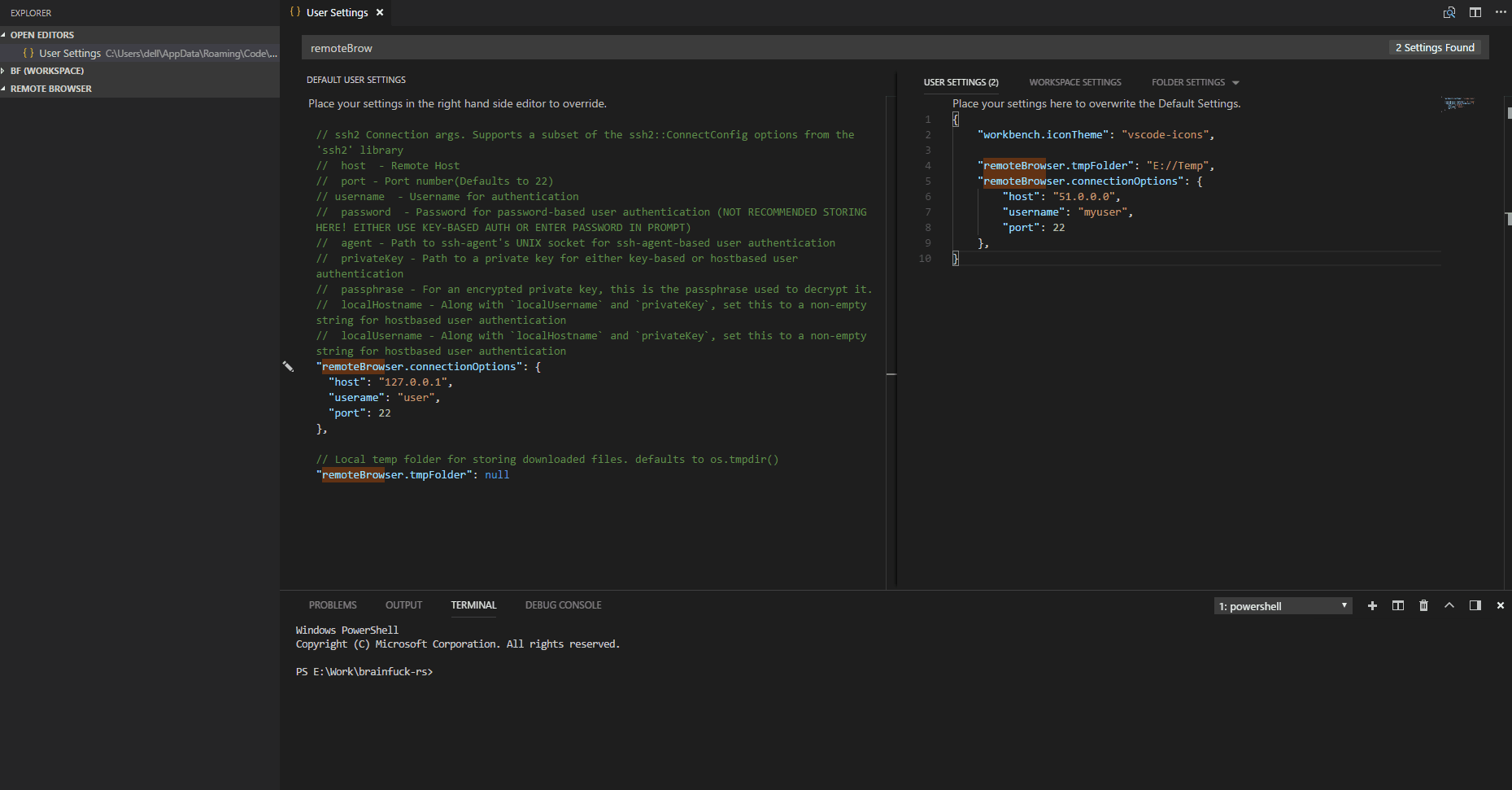Split the terminal pane
The height and width of the screenshot is (790, 1512).
(1398, 605)
